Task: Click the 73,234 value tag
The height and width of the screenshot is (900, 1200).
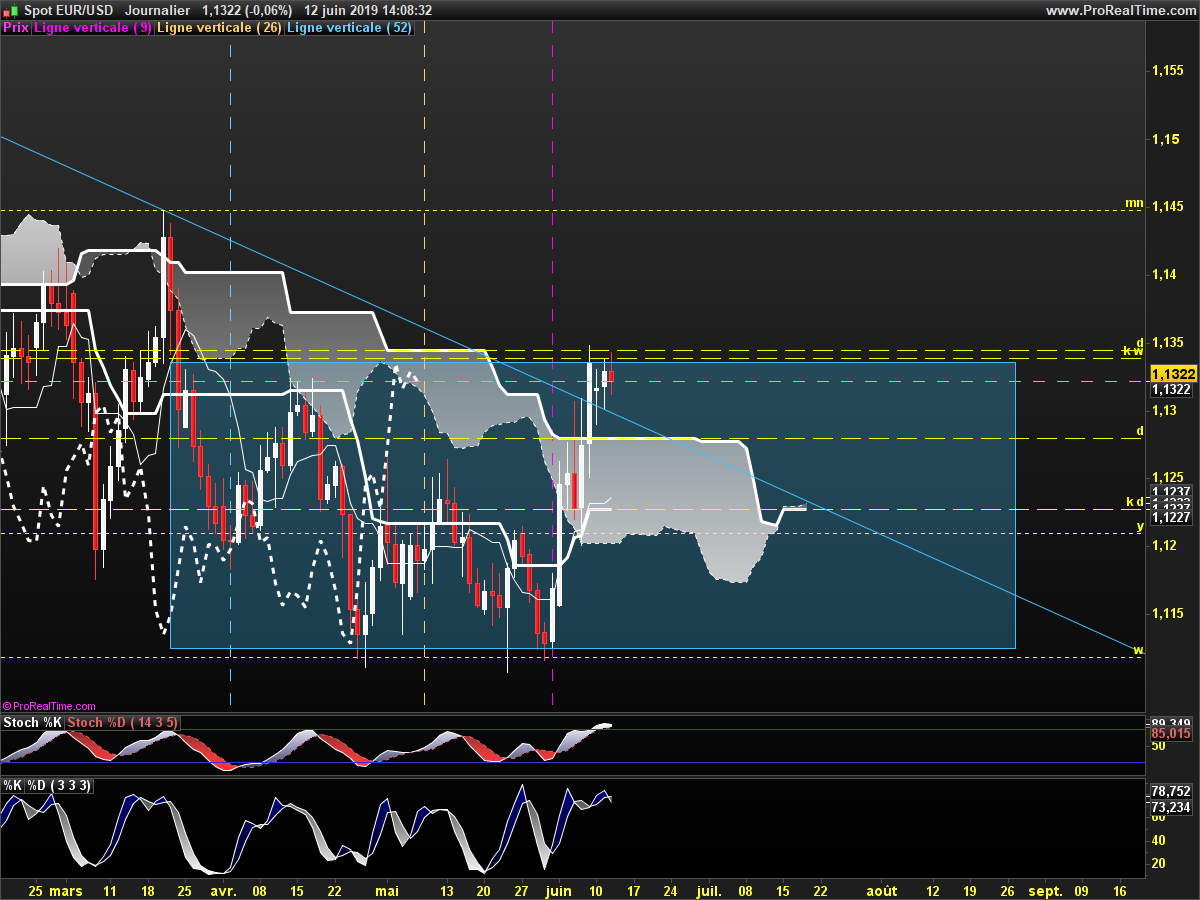Action: tap(1171, 806)
